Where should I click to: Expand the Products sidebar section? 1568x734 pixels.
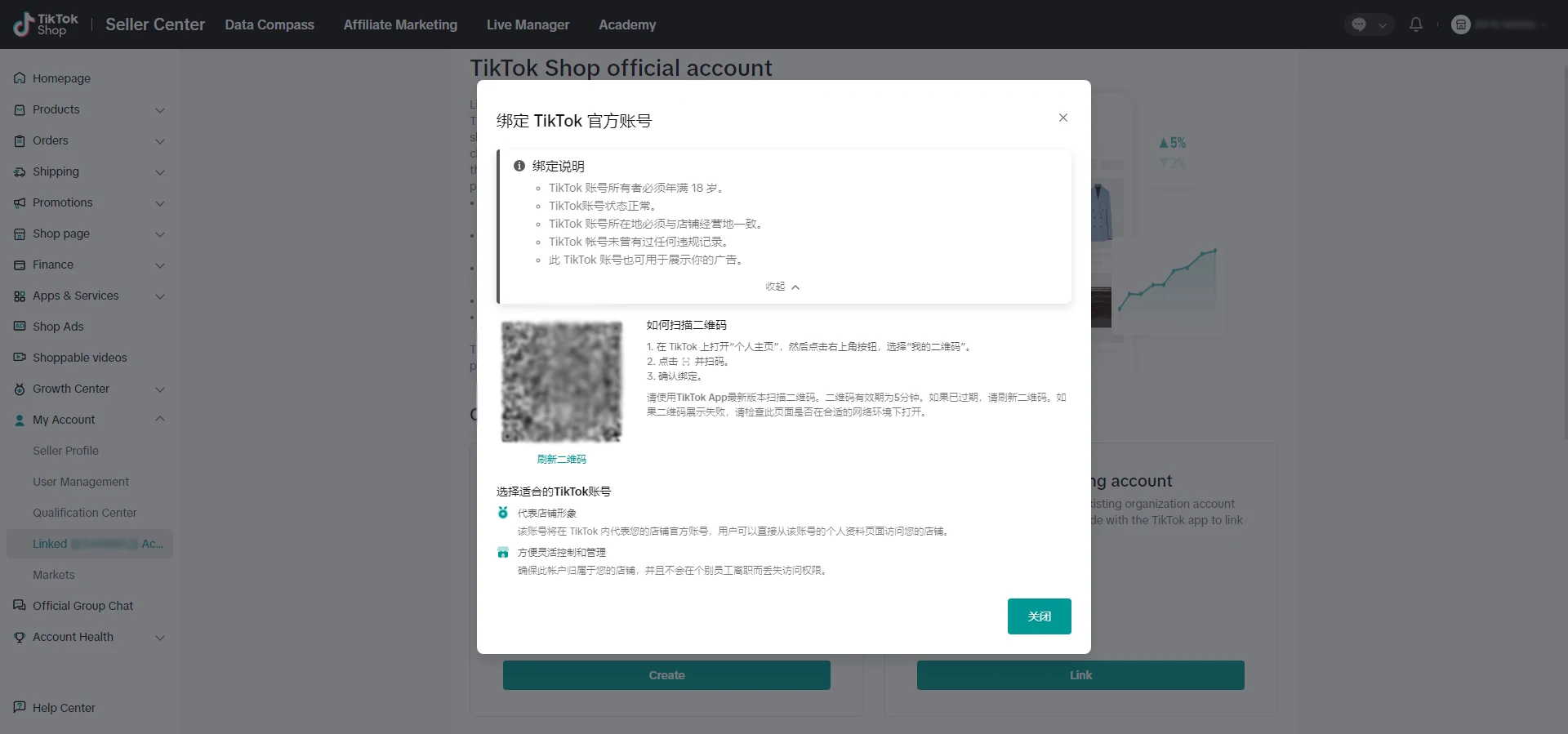coord(160,110)
